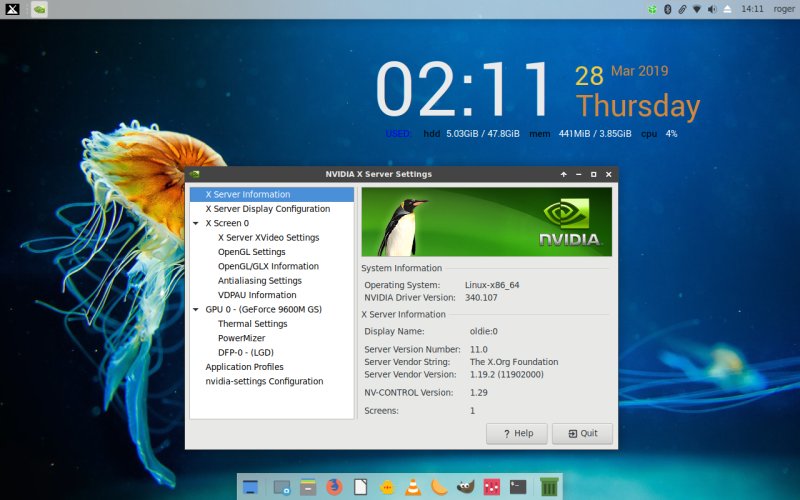Open Antialiasing Settings page
The image size is (800, 500).
(260, 280)
